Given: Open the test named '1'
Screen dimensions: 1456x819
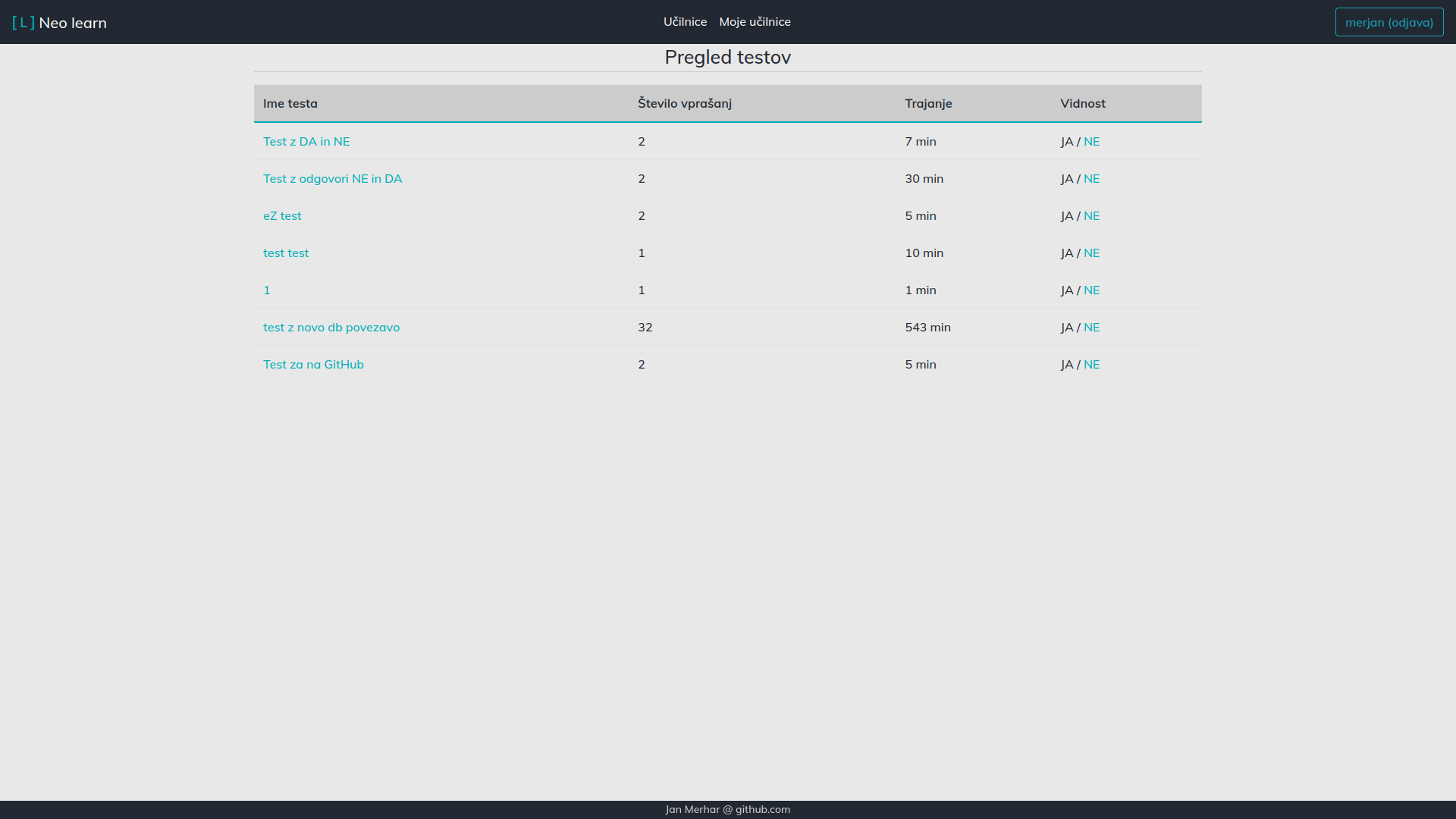Looking at the screenshot, I should (267, 290).
